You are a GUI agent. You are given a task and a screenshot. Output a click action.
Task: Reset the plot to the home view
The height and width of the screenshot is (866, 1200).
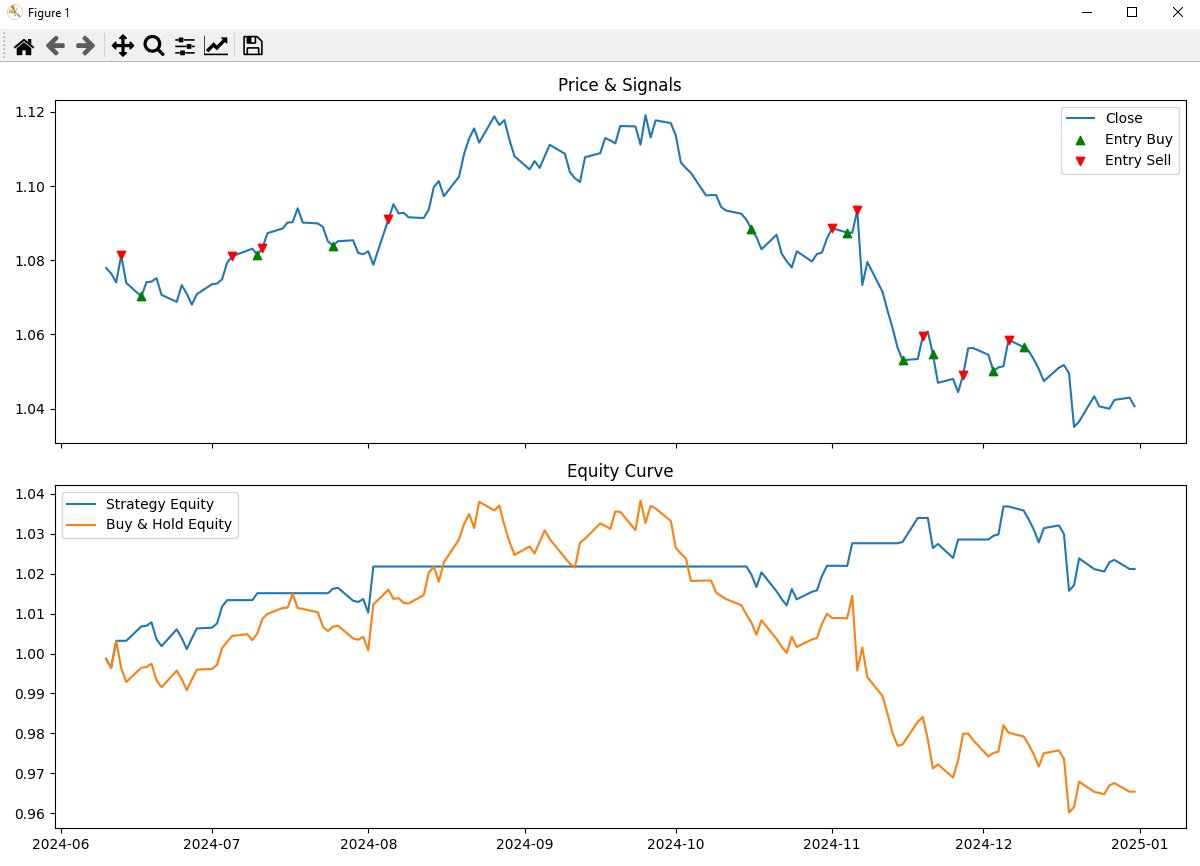pos(24,46)
